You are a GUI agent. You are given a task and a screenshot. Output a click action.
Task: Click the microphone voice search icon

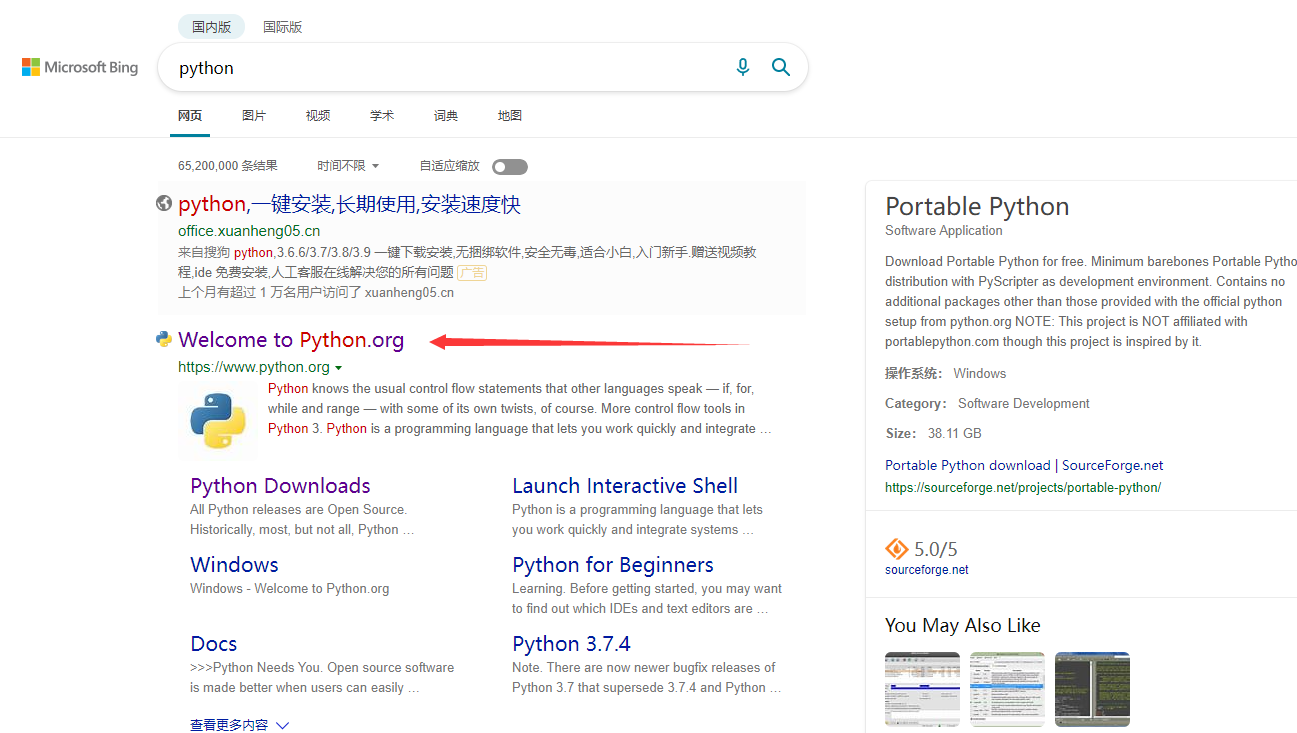742,66
